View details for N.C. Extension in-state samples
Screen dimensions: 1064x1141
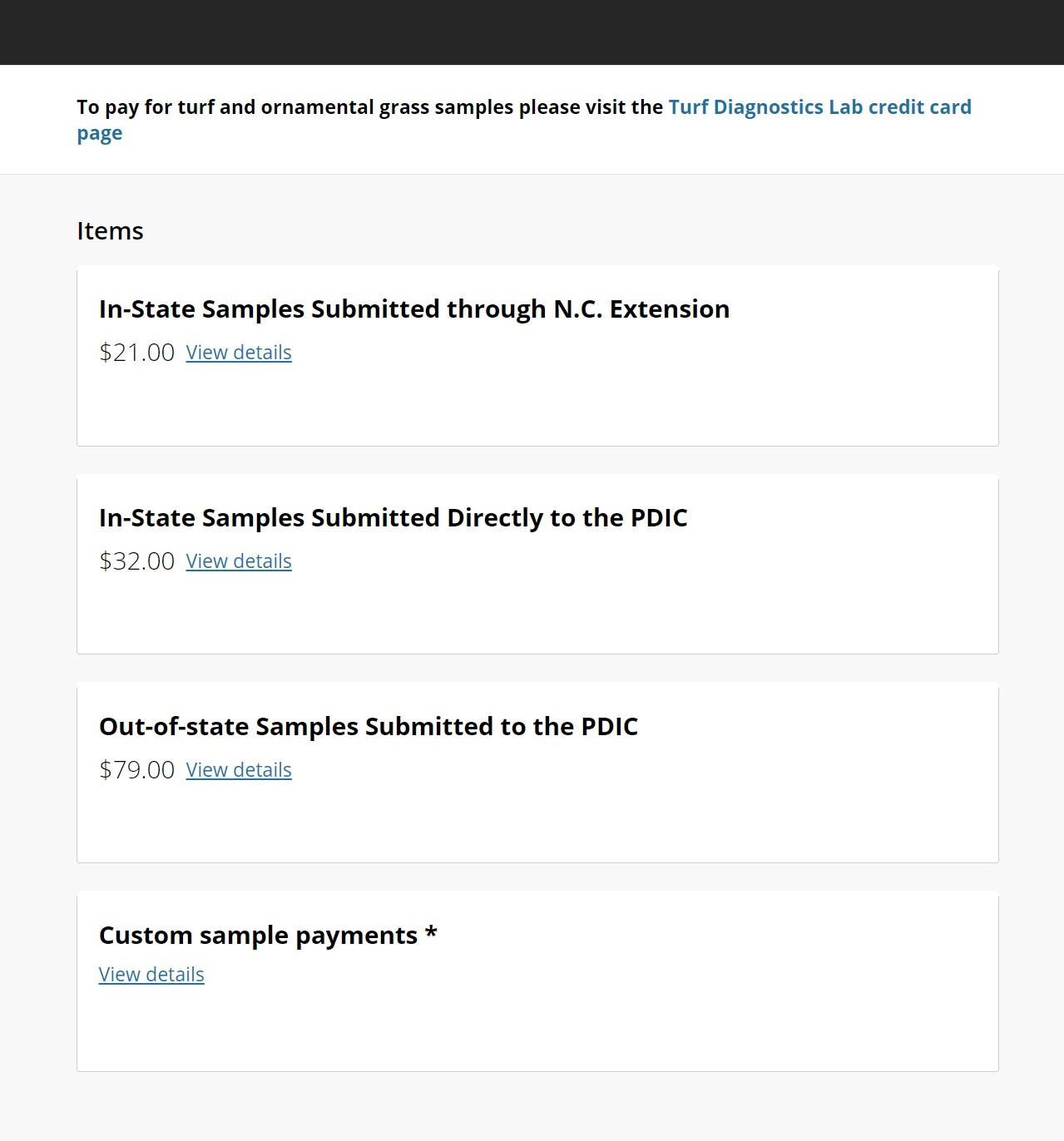click(239, 353)
